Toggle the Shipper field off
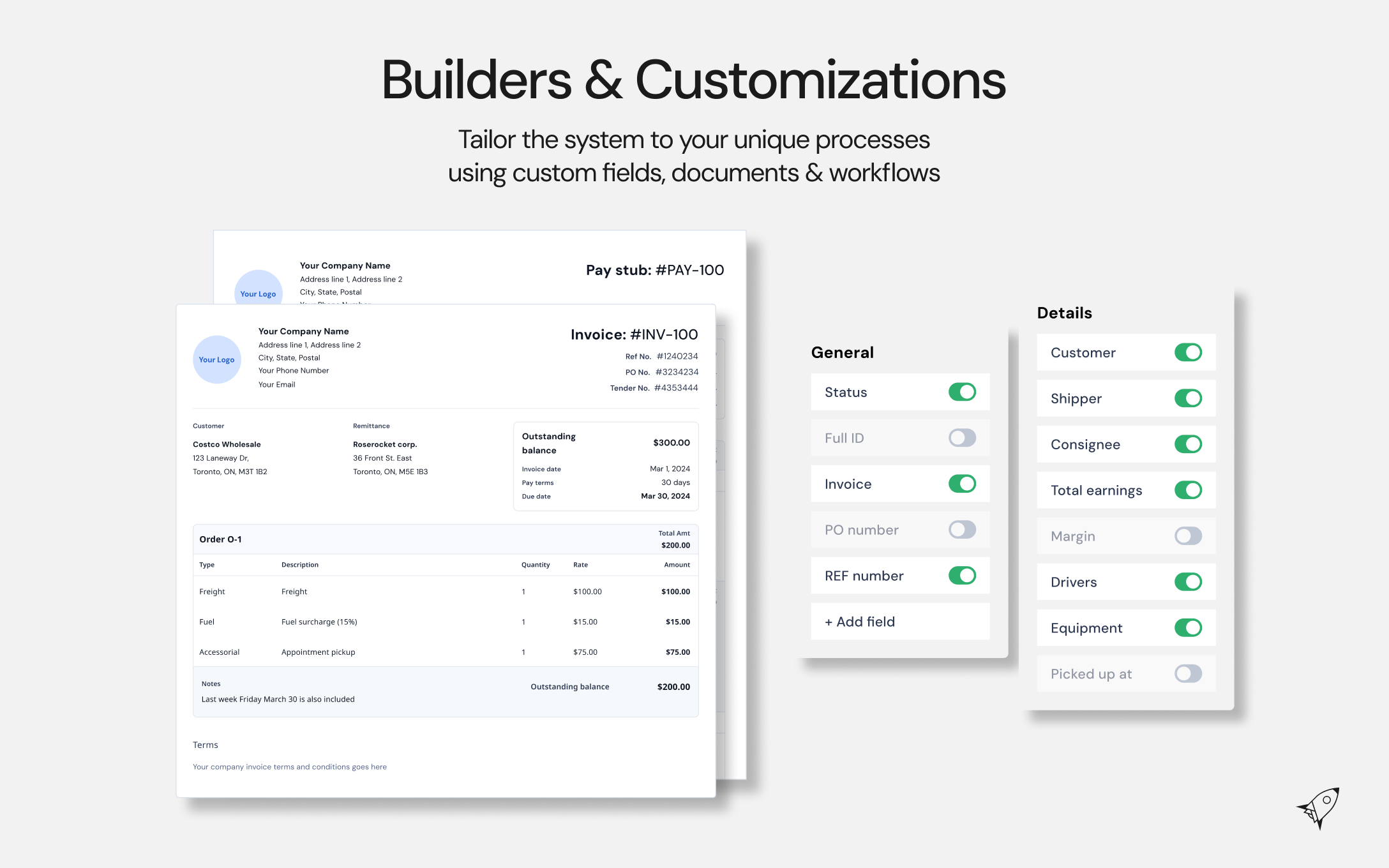The image size is (1389, 868). tap(1188, 398)
